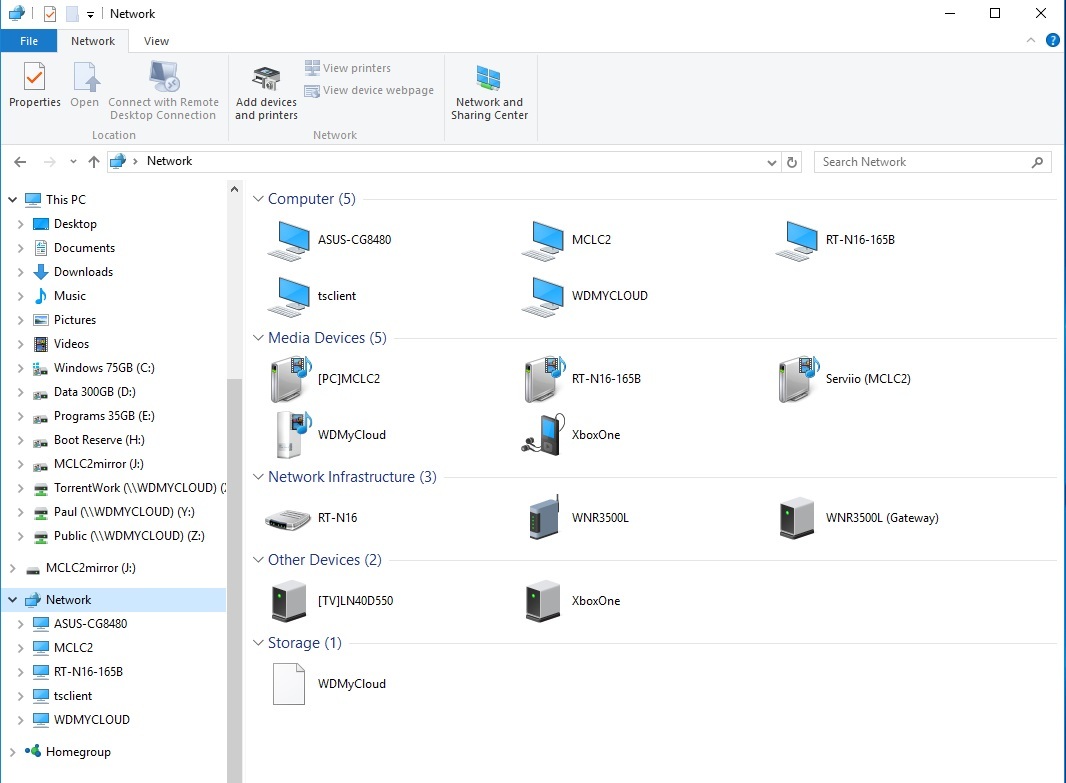Open recent locations dropdown arrow
The image size is (1066, 783).
[x=73, y=162]
